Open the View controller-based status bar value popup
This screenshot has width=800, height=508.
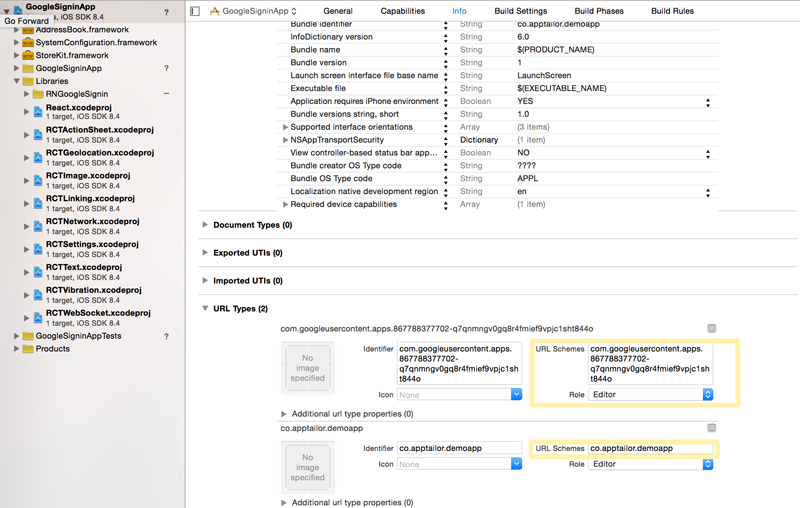pyautogui.click(x=708, y=154)
